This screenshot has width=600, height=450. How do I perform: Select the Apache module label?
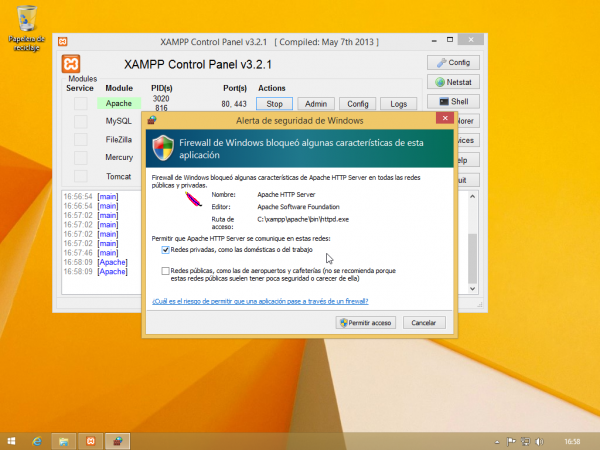[x=119, y=103]
